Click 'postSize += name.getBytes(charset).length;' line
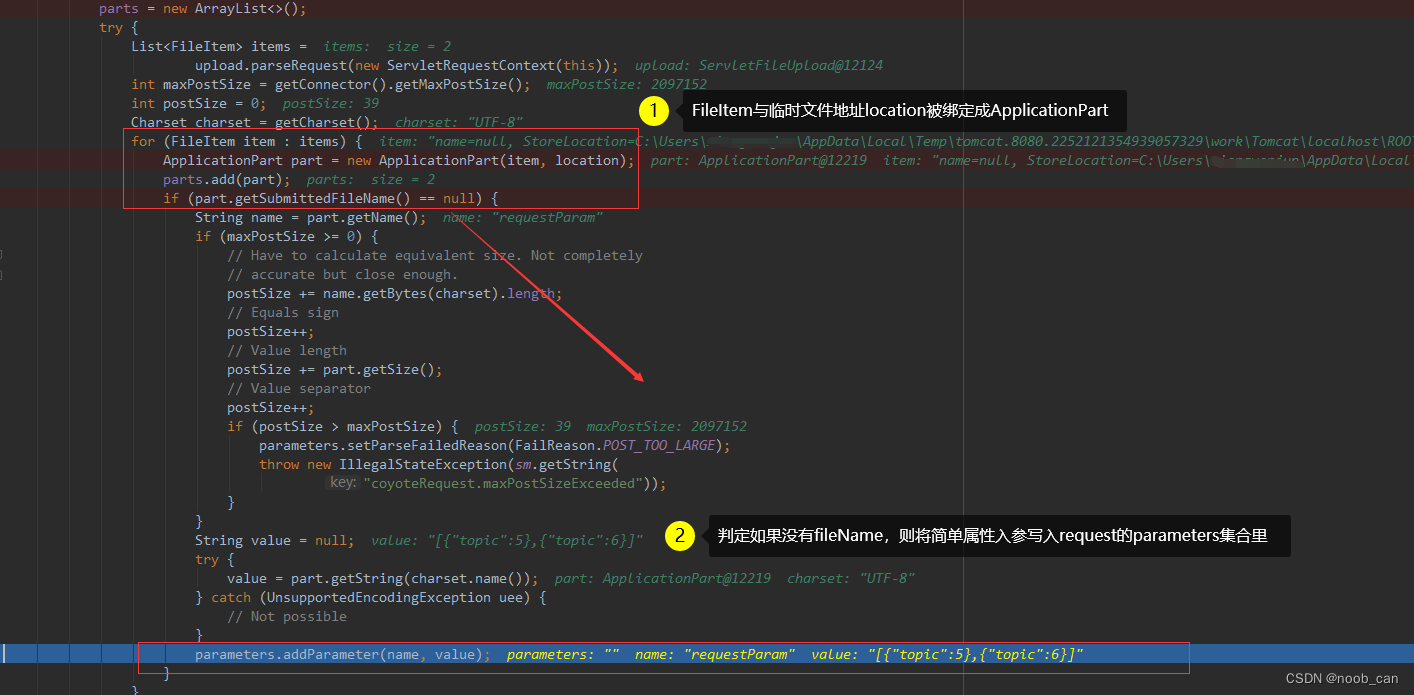Viewport: 1414px width, 695px height. [x=395, y=293]
